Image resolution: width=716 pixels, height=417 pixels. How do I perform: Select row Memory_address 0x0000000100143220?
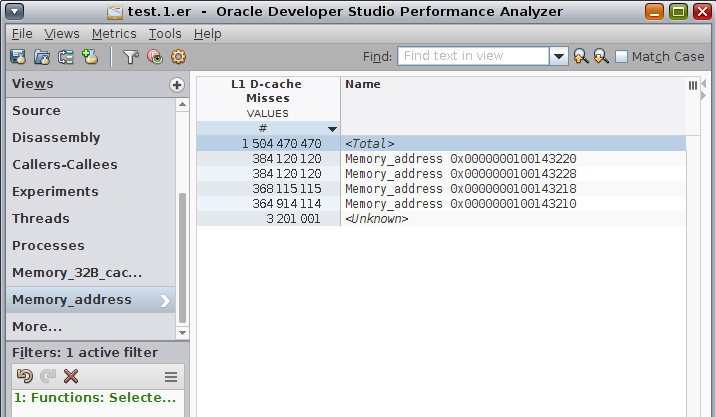point(441,158)
